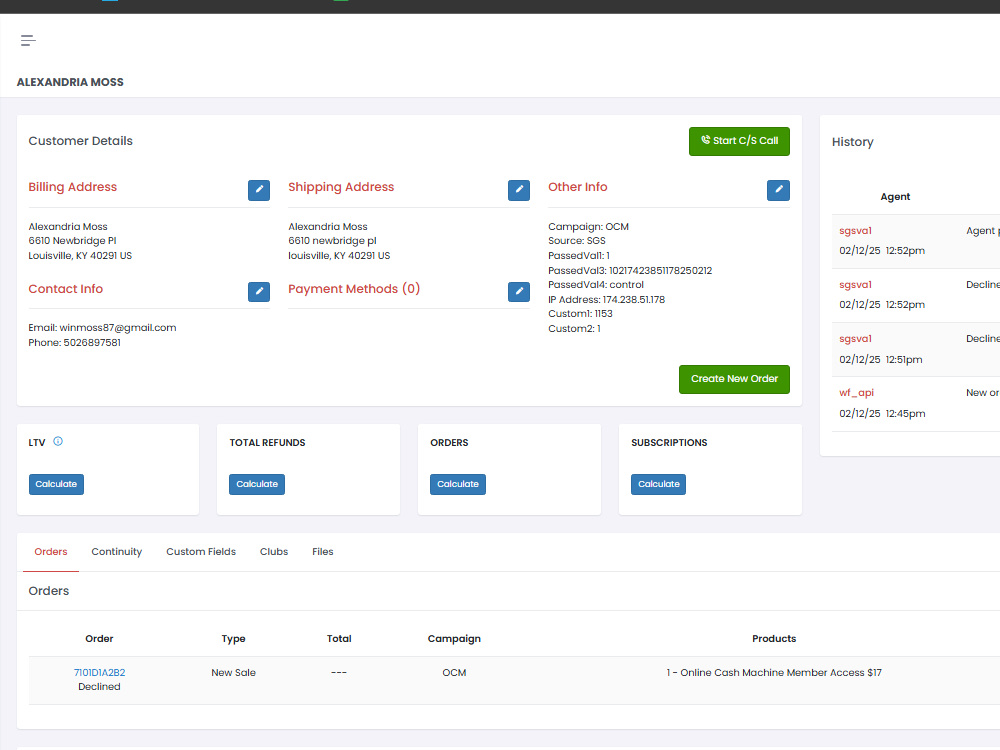The image size is (1000, 750).
Task: Click the Campaign column header
Action: point(454,639)
